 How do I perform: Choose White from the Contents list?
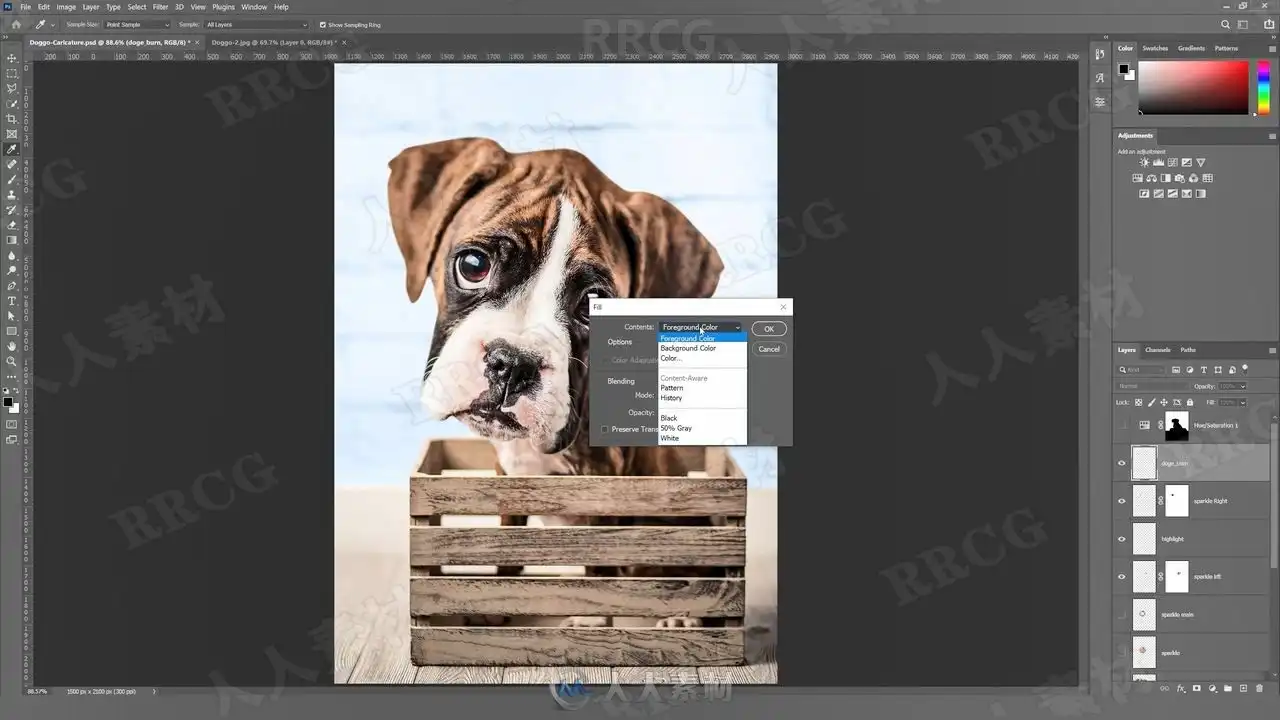tap(702, 438)
